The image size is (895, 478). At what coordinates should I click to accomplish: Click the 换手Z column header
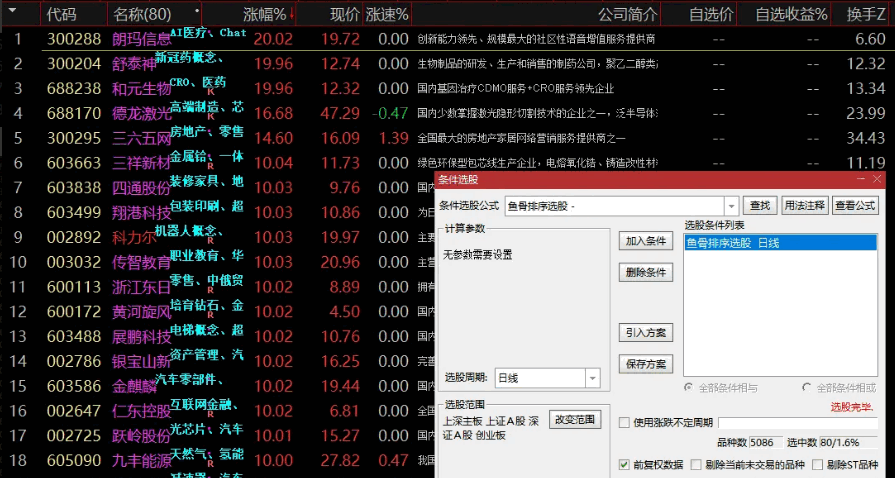tap(866, 14)
